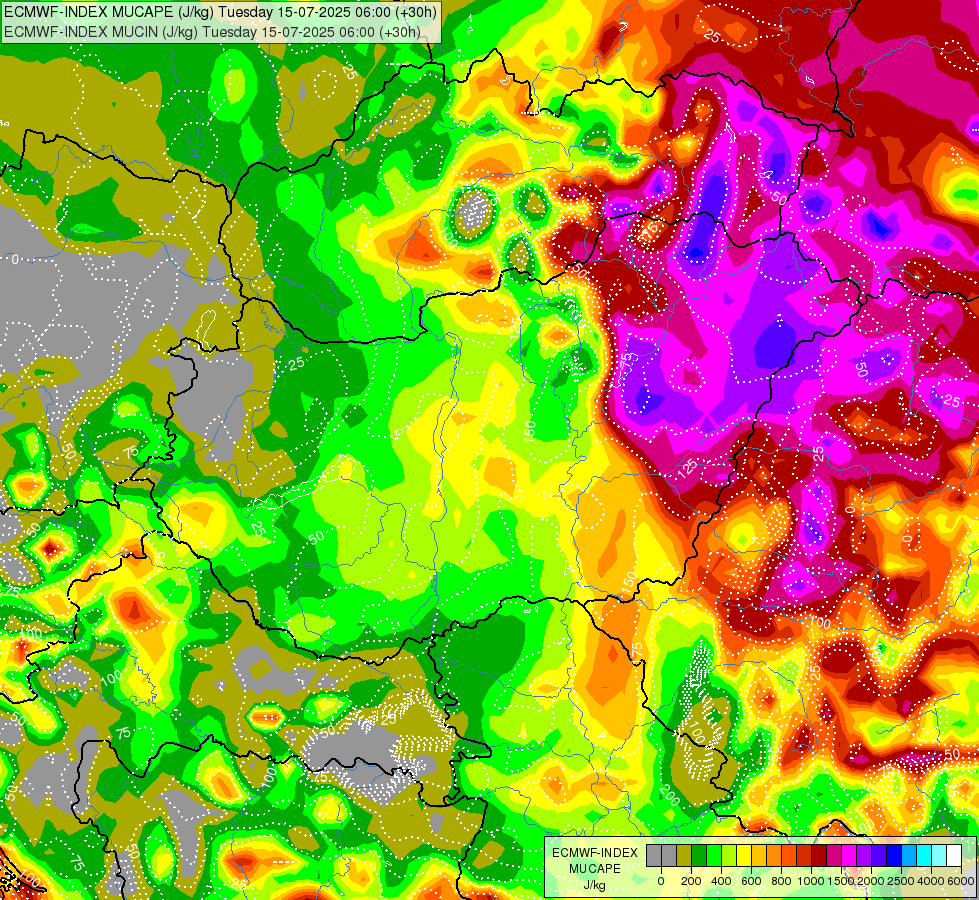
Task: Choose the cyan legend swatch
Action: (925, 855)
